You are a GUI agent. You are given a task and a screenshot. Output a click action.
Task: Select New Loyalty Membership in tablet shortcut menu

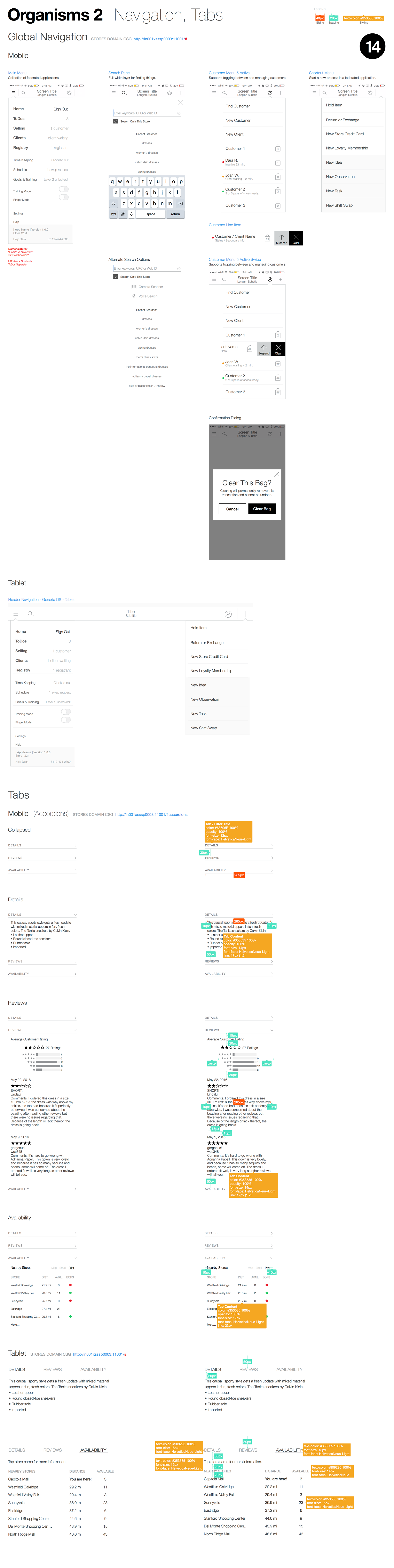[211, 671]
